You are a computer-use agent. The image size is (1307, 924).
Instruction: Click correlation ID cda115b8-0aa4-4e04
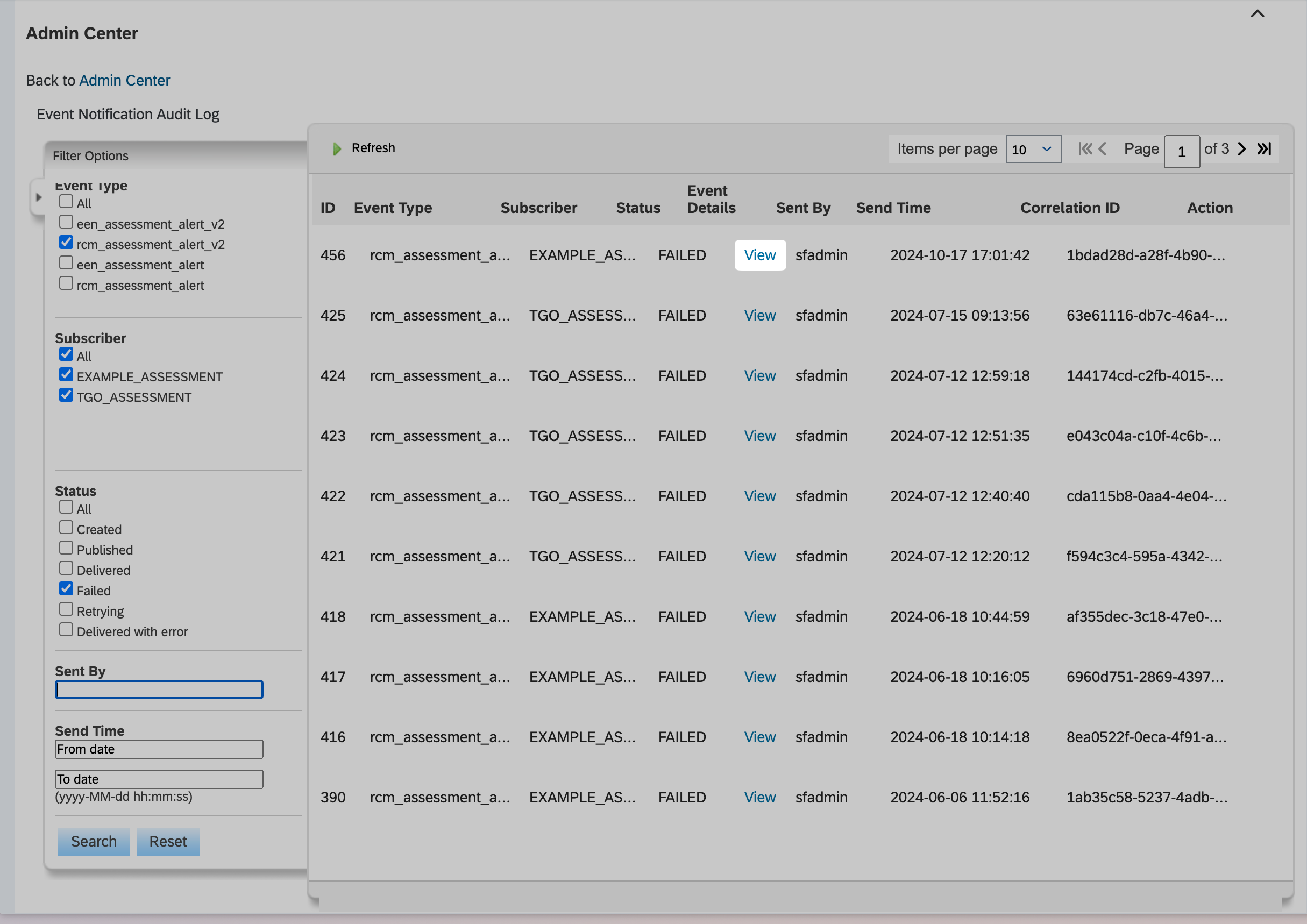tap(1147, 496)
